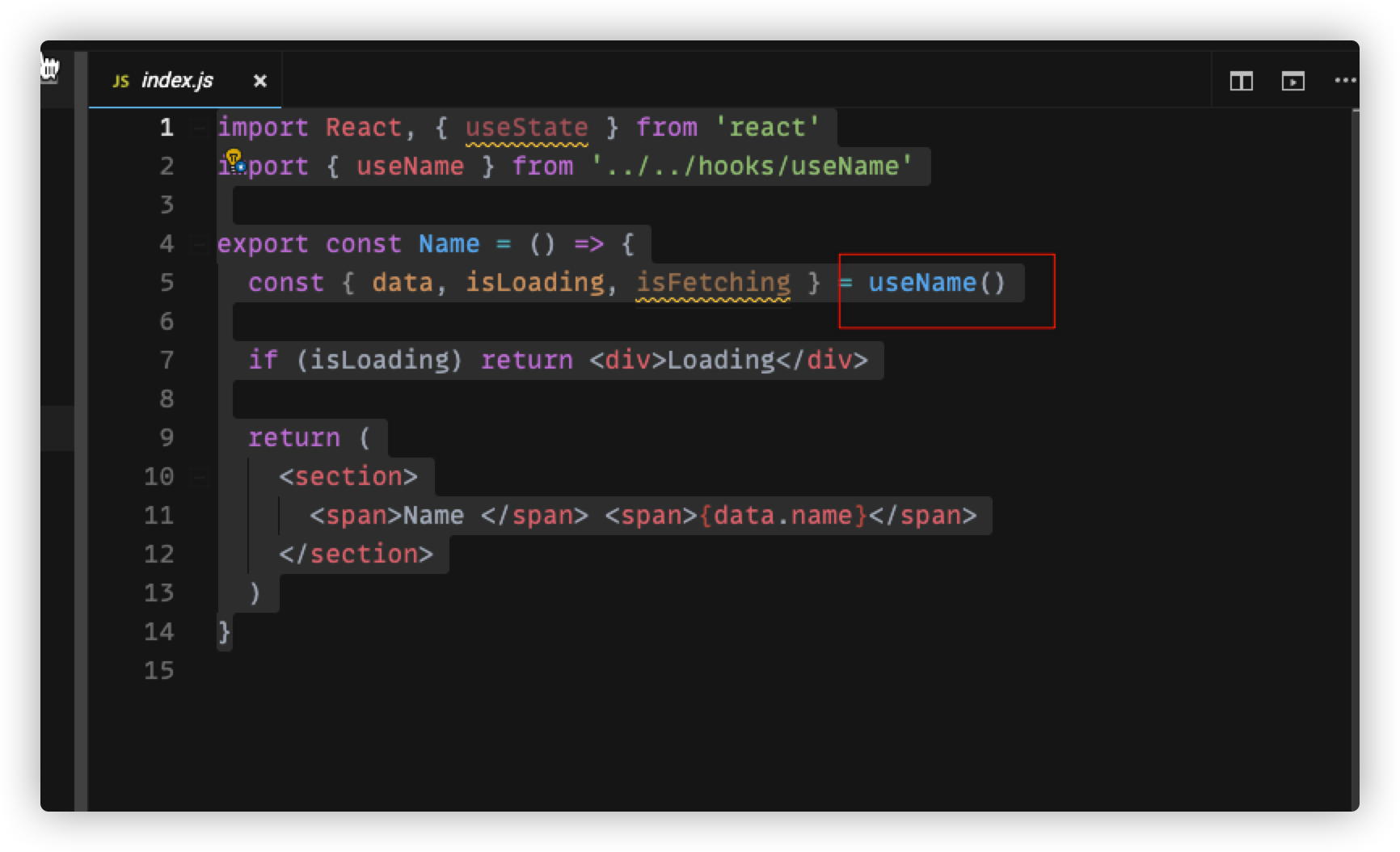Click the '../../hooks/useName' import path
This screenshot has width=1400, height=852.
pyautogui.click(x=752, y=167)
